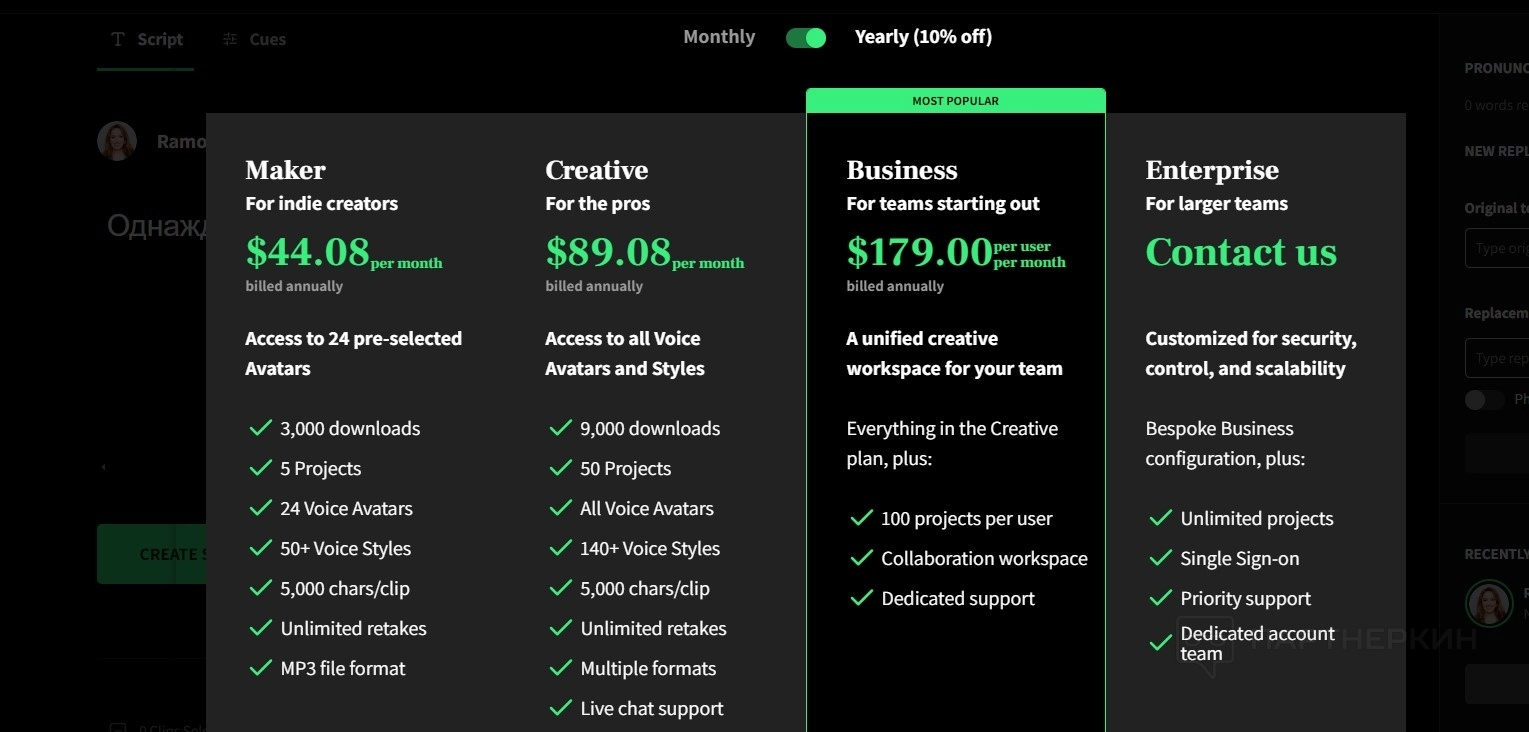Click the Cues tab's sliders icon

coord(230,39)
